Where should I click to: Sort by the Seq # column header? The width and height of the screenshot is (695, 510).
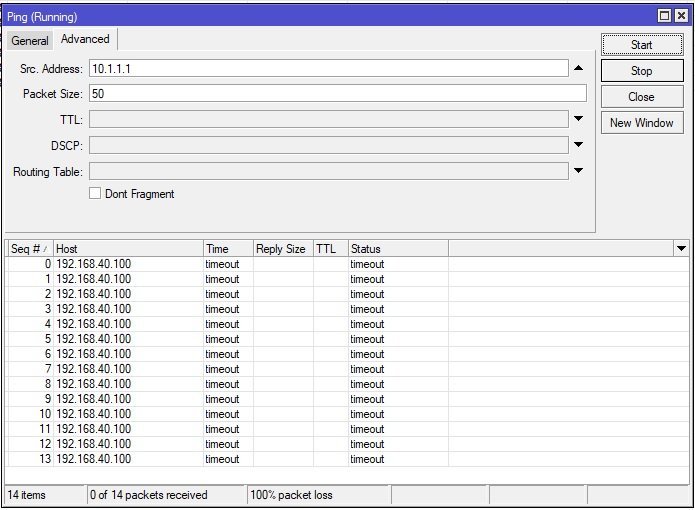pyautogui.click(x=28, y=249)
